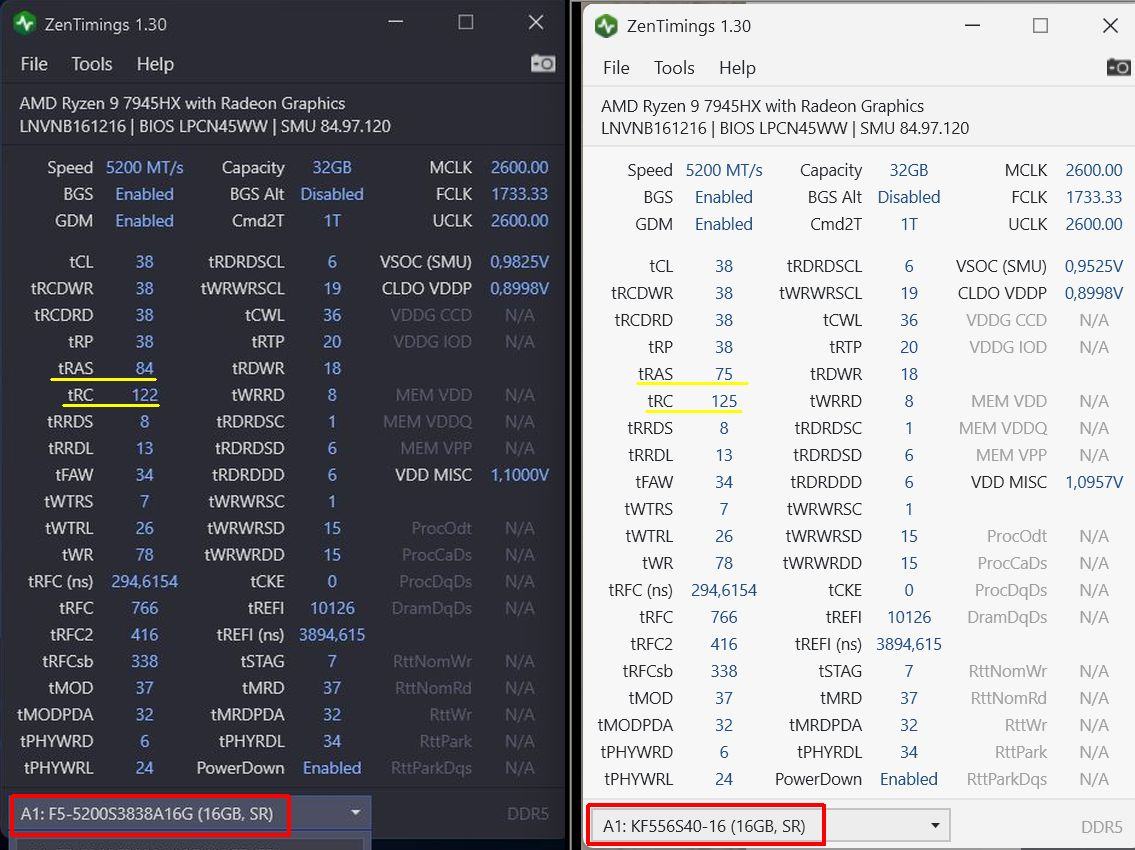This screenshot has width=1135, height=850.
Task: Click tRAS value 84 in dark window
Action: point(144,368)
